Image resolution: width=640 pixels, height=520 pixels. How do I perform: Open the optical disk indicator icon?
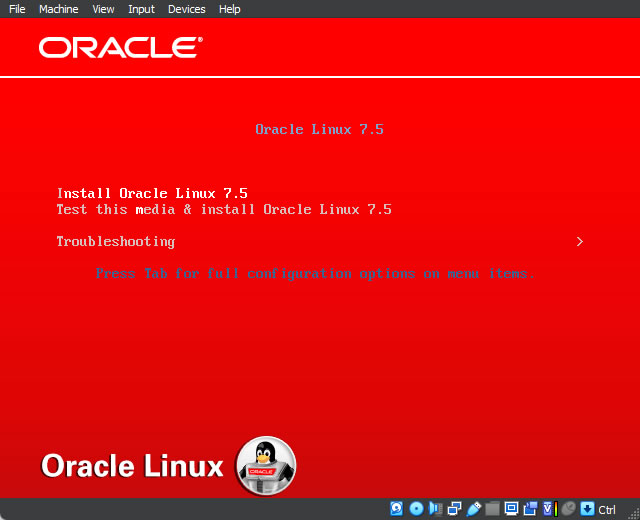[416, 509]
